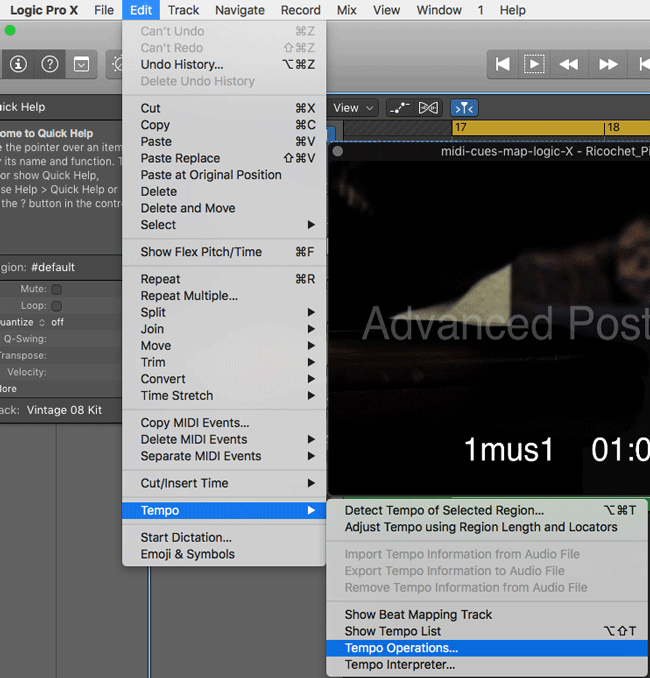Viewport: 650px width, 678px height.
Task: Open the Window menu
Action: [439, 10]
